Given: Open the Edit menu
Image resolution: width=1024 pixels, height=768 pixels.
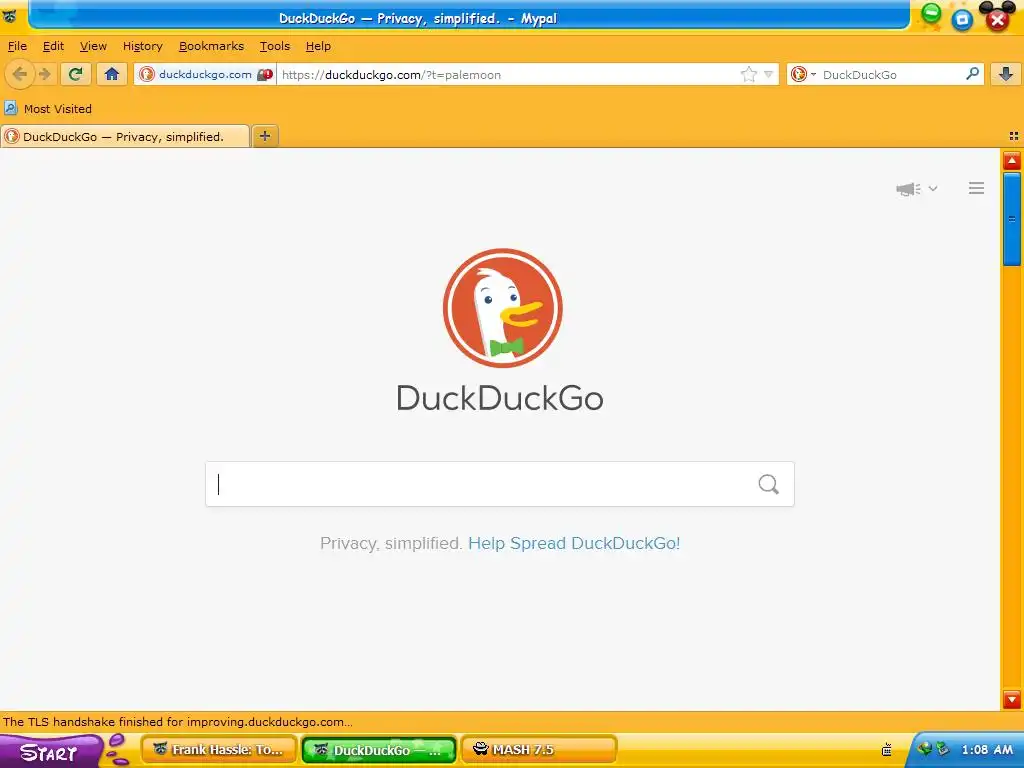Looking at the screenshot, I should coord(53,46).
